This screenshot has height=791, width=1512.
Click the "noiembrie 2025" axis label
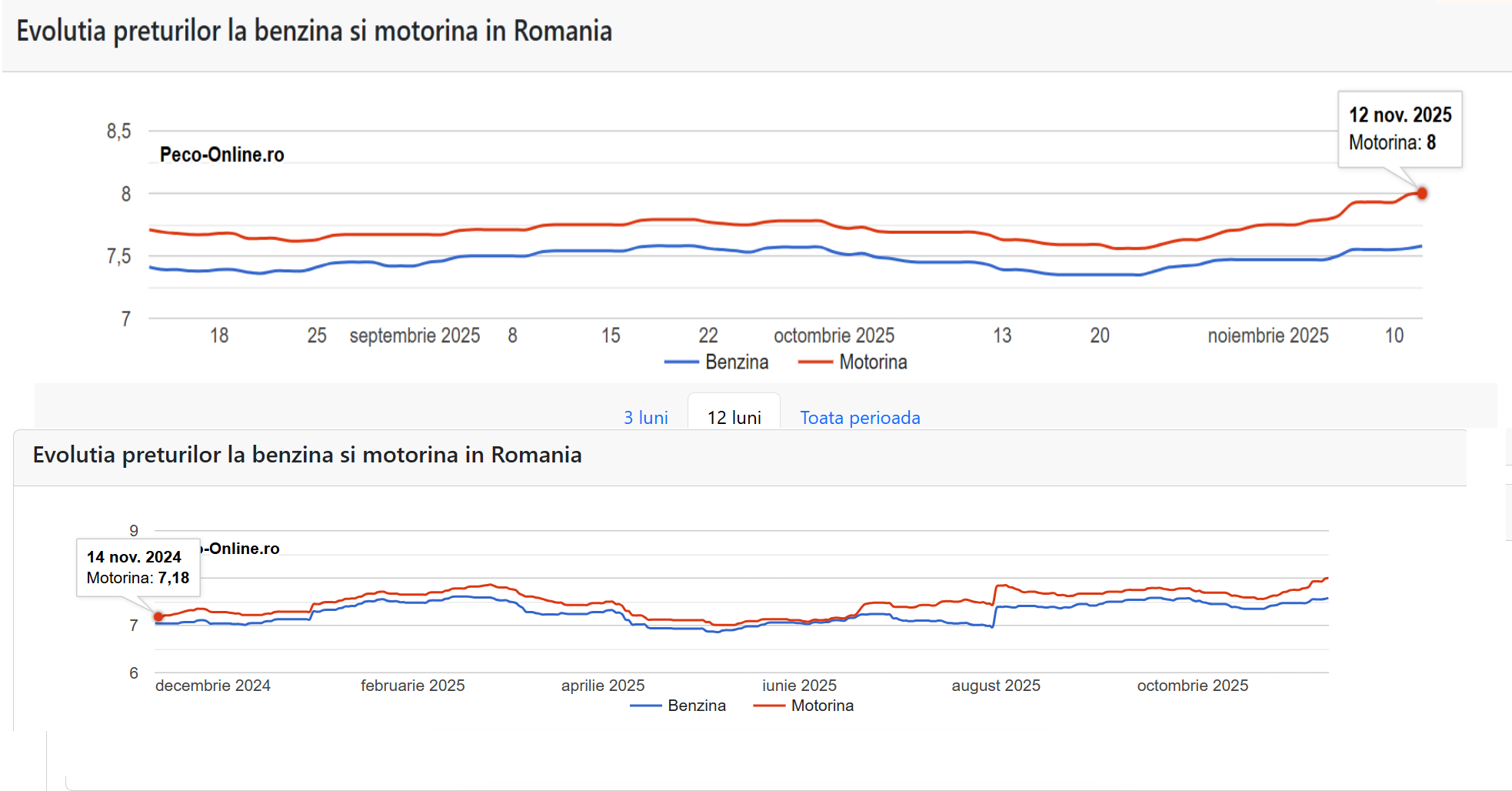click(1267, 335)
